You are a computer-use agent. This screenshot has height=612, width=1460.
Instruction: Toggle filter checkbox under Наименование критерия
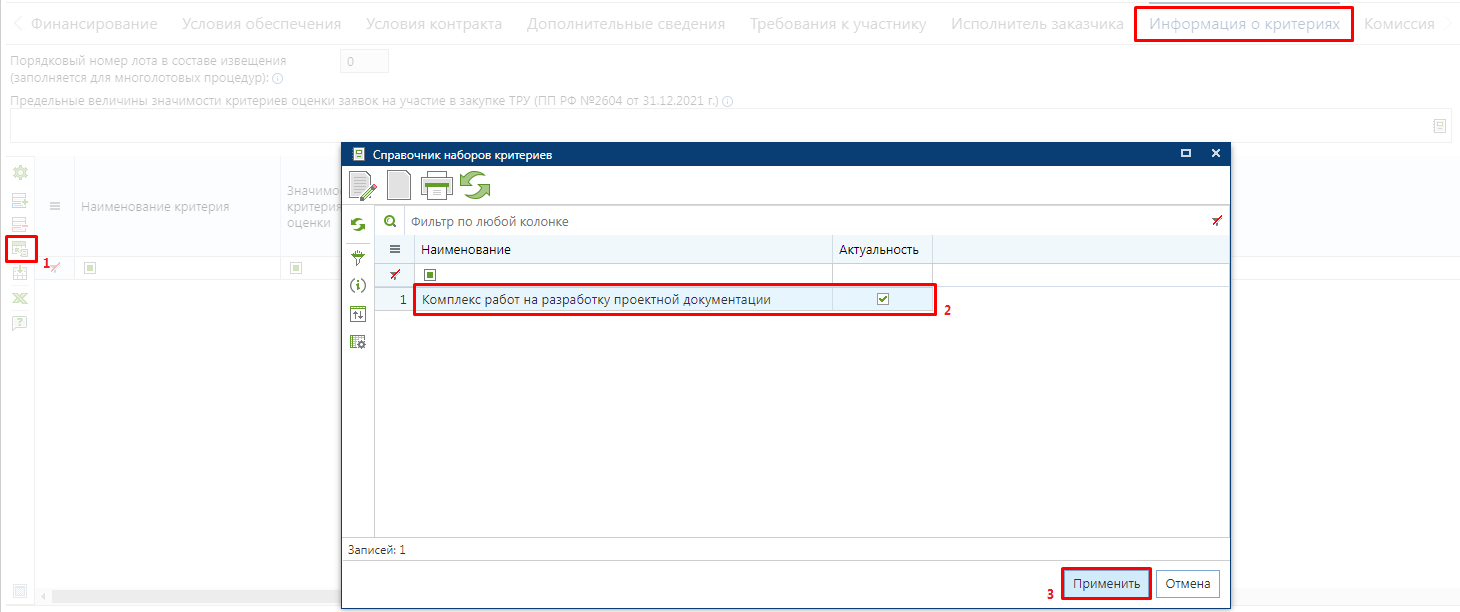tap(89, 267)
